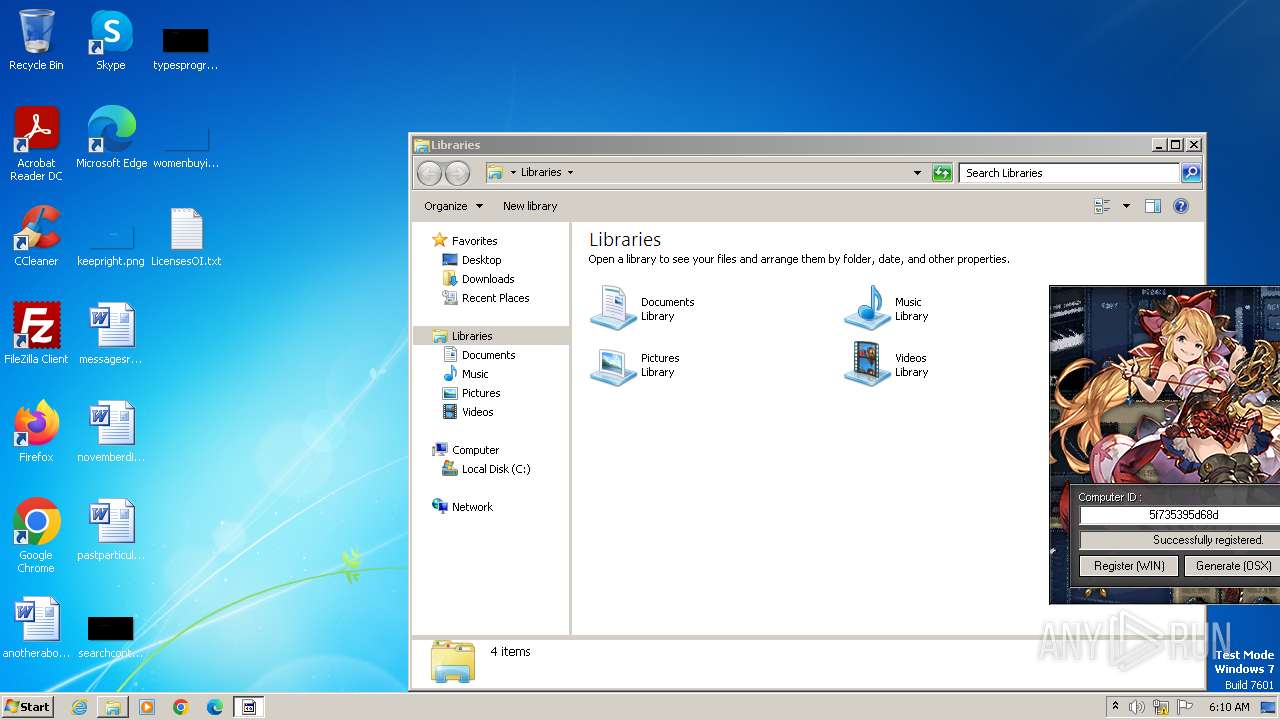Click the Register (WIN) button
The image size is (1280, 720).
[1129, 566]
